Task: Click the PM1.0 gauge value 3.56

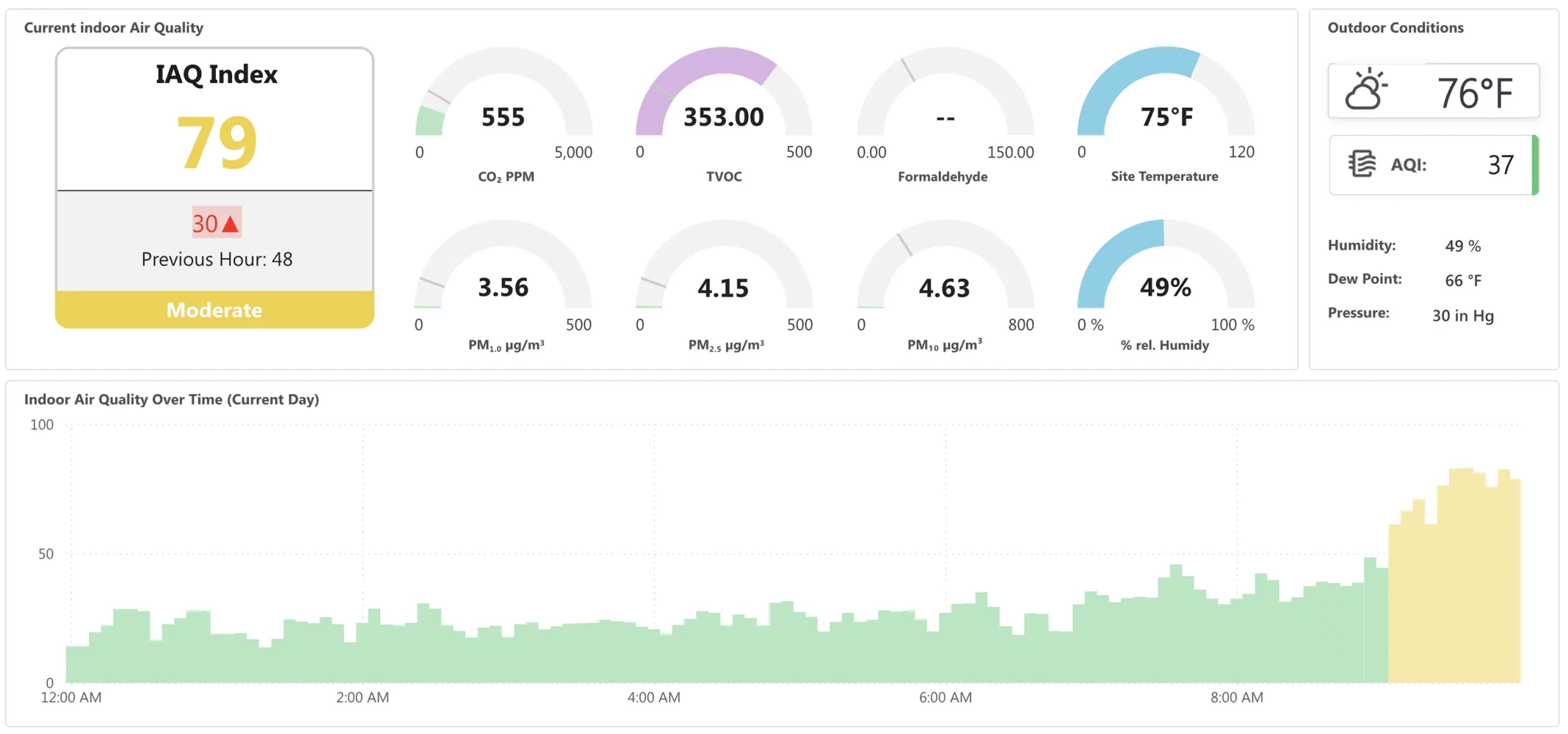Action: tap(503, 287)
